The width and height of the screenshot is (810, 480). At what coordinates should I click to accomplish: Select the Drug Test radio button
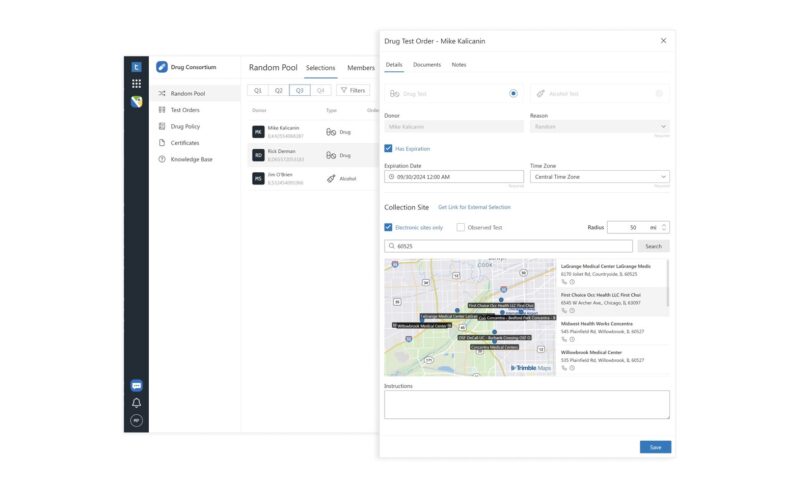click(x=513, y=93)
